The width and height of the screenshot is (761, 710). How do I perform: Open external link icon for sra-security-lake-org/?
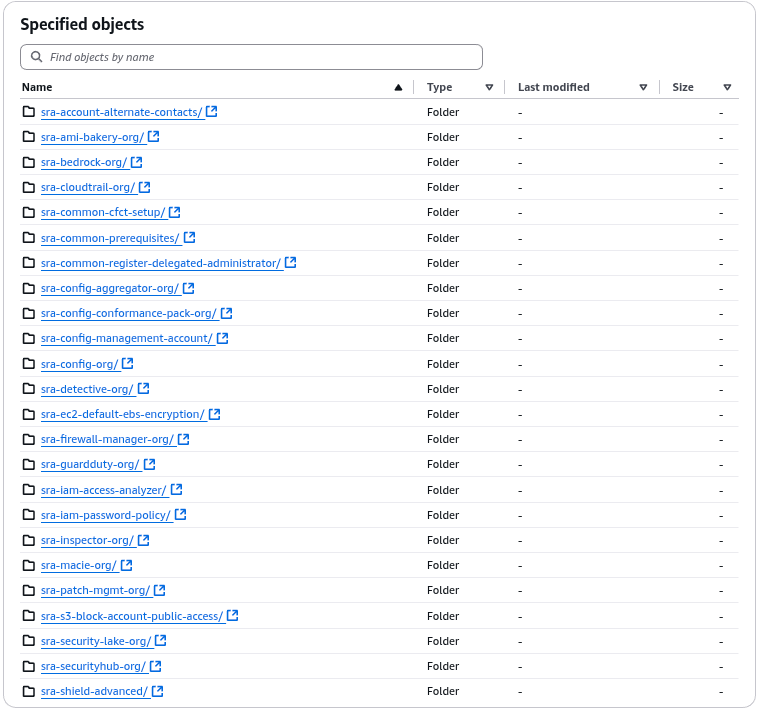point(160,641)
